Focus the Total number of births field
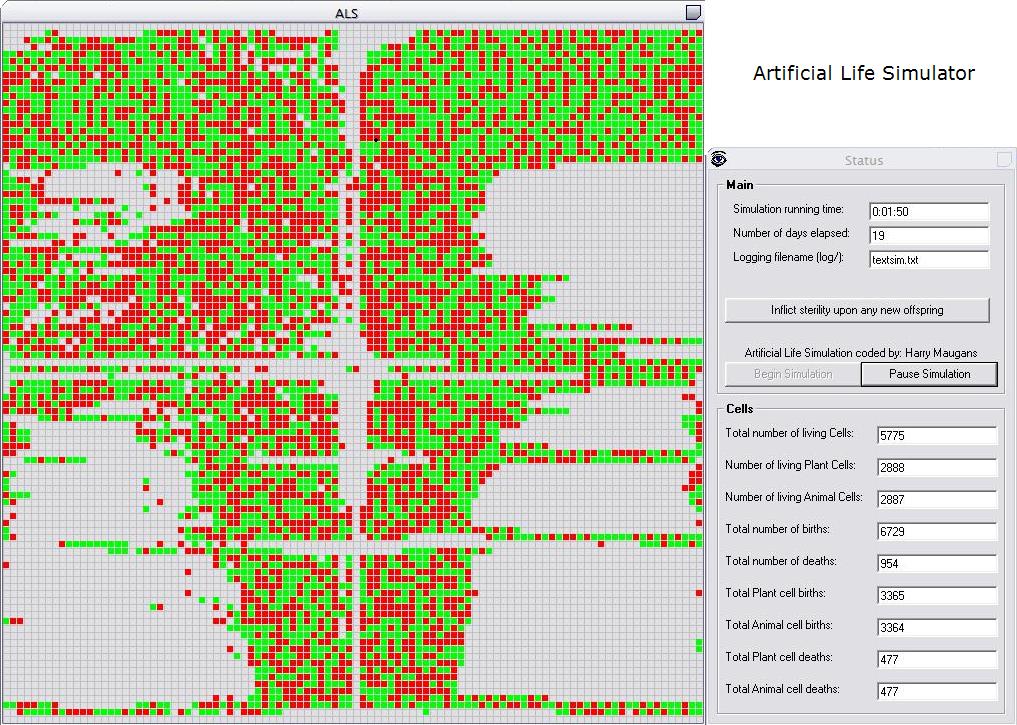The image size is (1017, 725). 937,531
